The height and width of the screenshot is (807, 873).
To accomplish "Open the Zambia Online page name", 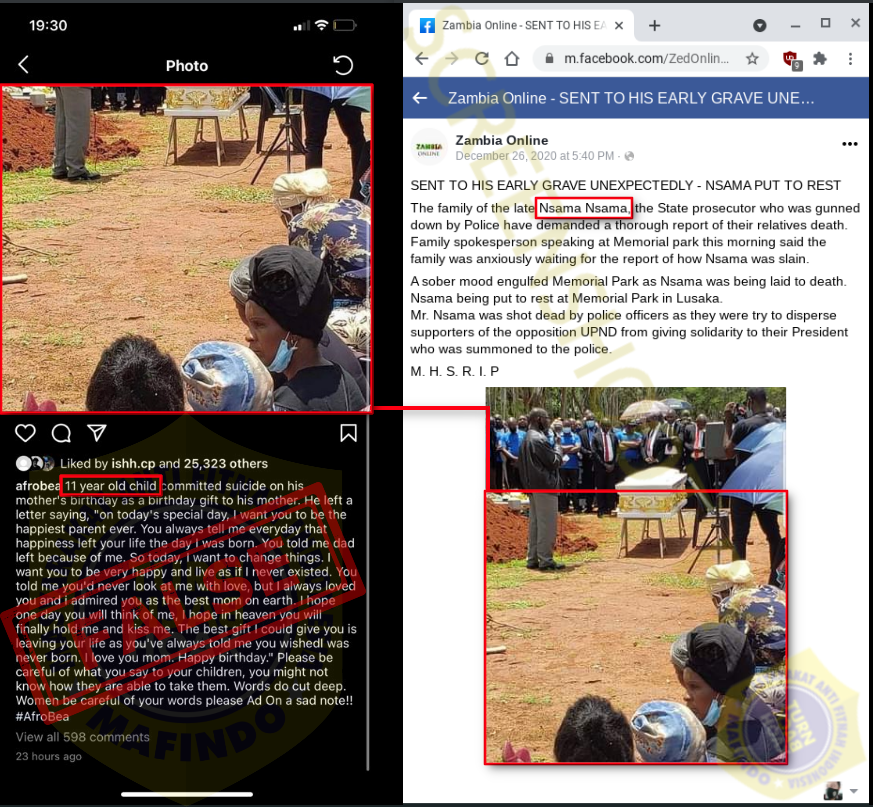I will point(502,140).
